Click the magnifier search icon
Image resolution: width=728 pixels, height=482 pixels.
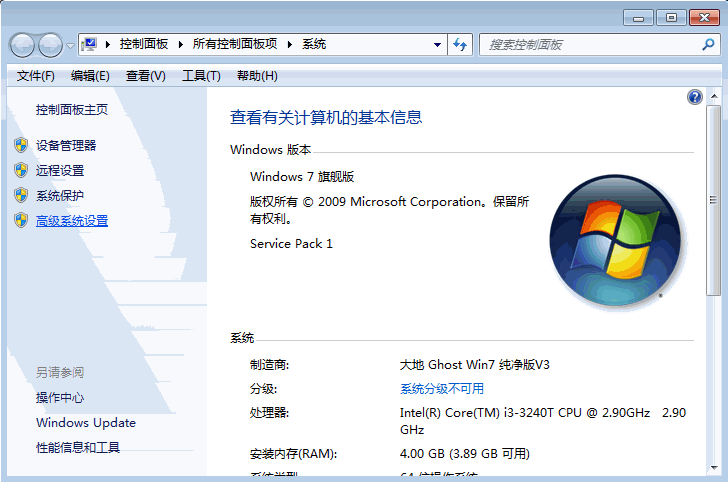[708, 45]
